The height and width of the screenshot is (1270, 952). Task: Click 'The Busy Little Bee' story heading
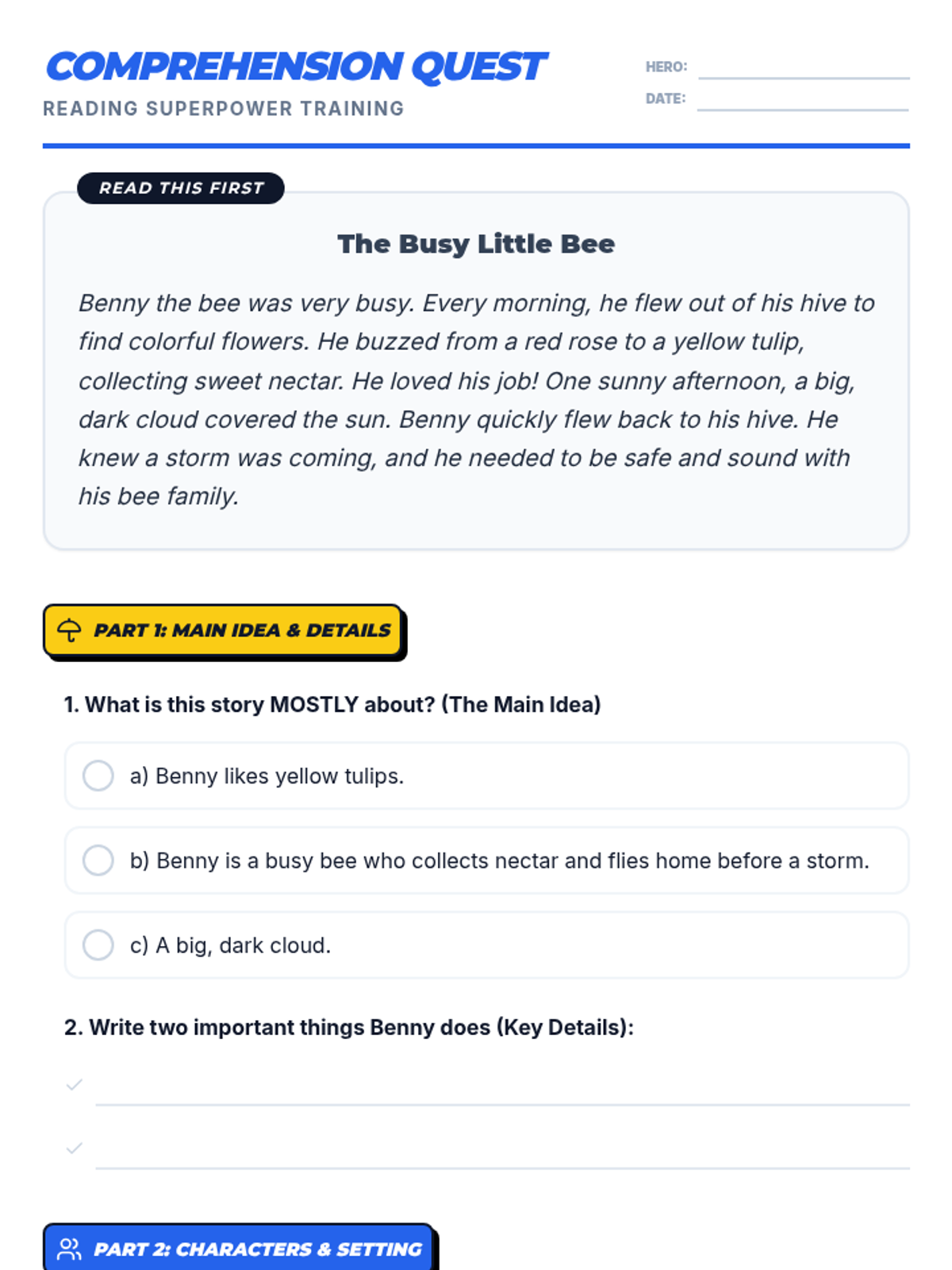point(476,244)
